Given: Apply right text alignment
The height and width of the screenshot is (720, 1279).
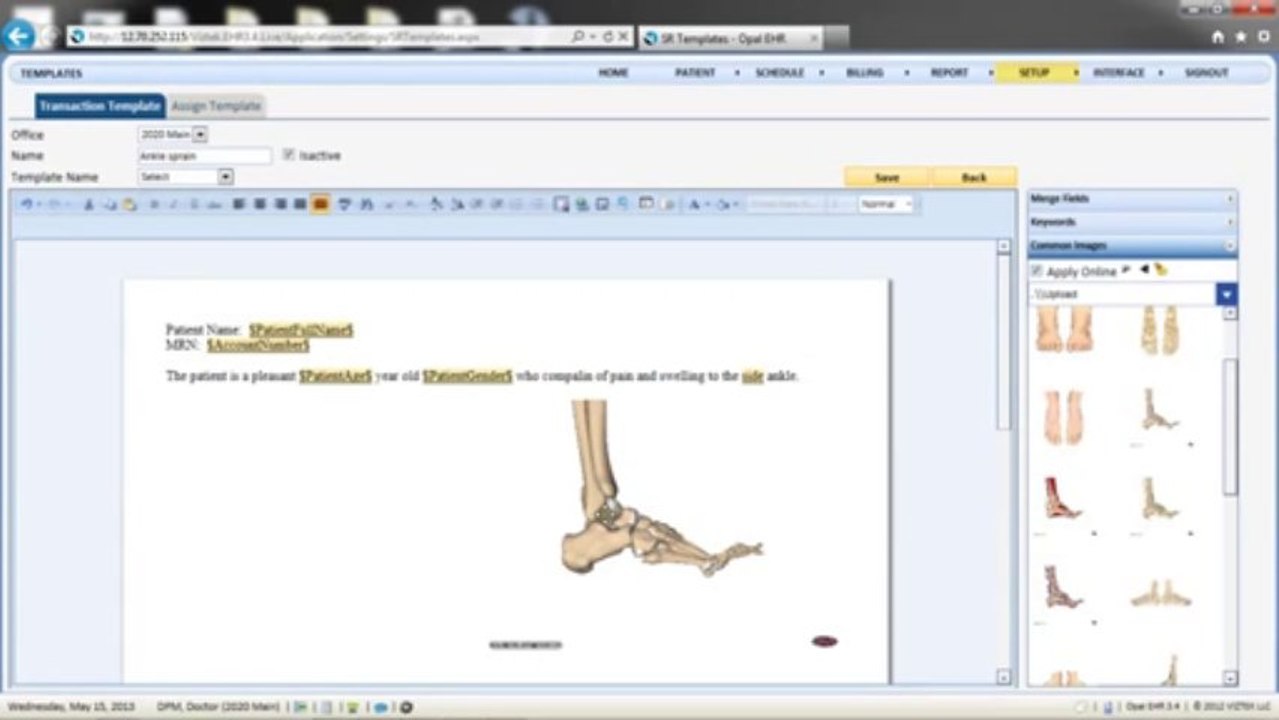Looking at the screenshot, I should coord(280,204).
